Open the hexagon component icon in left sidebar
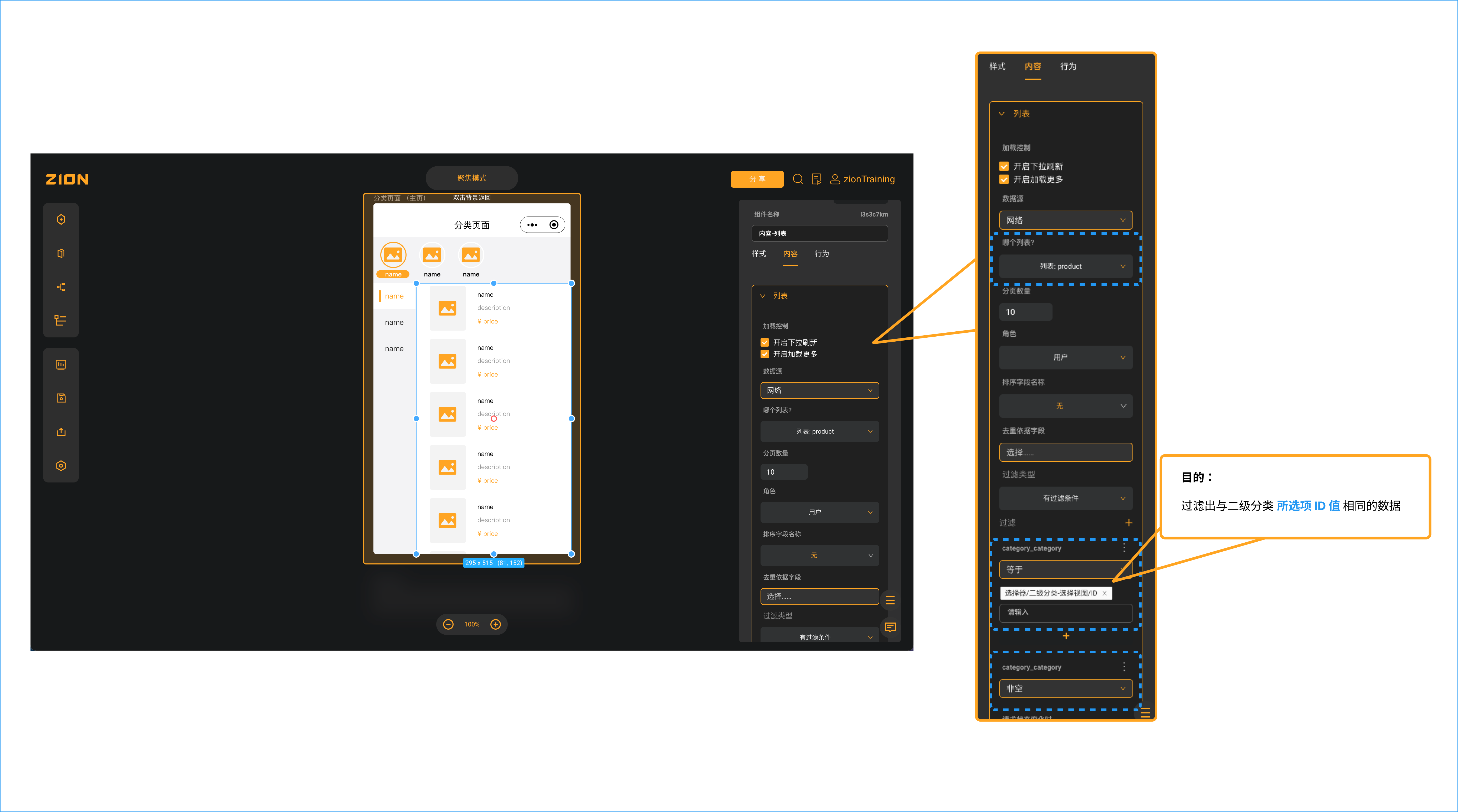 pos(61,219)
